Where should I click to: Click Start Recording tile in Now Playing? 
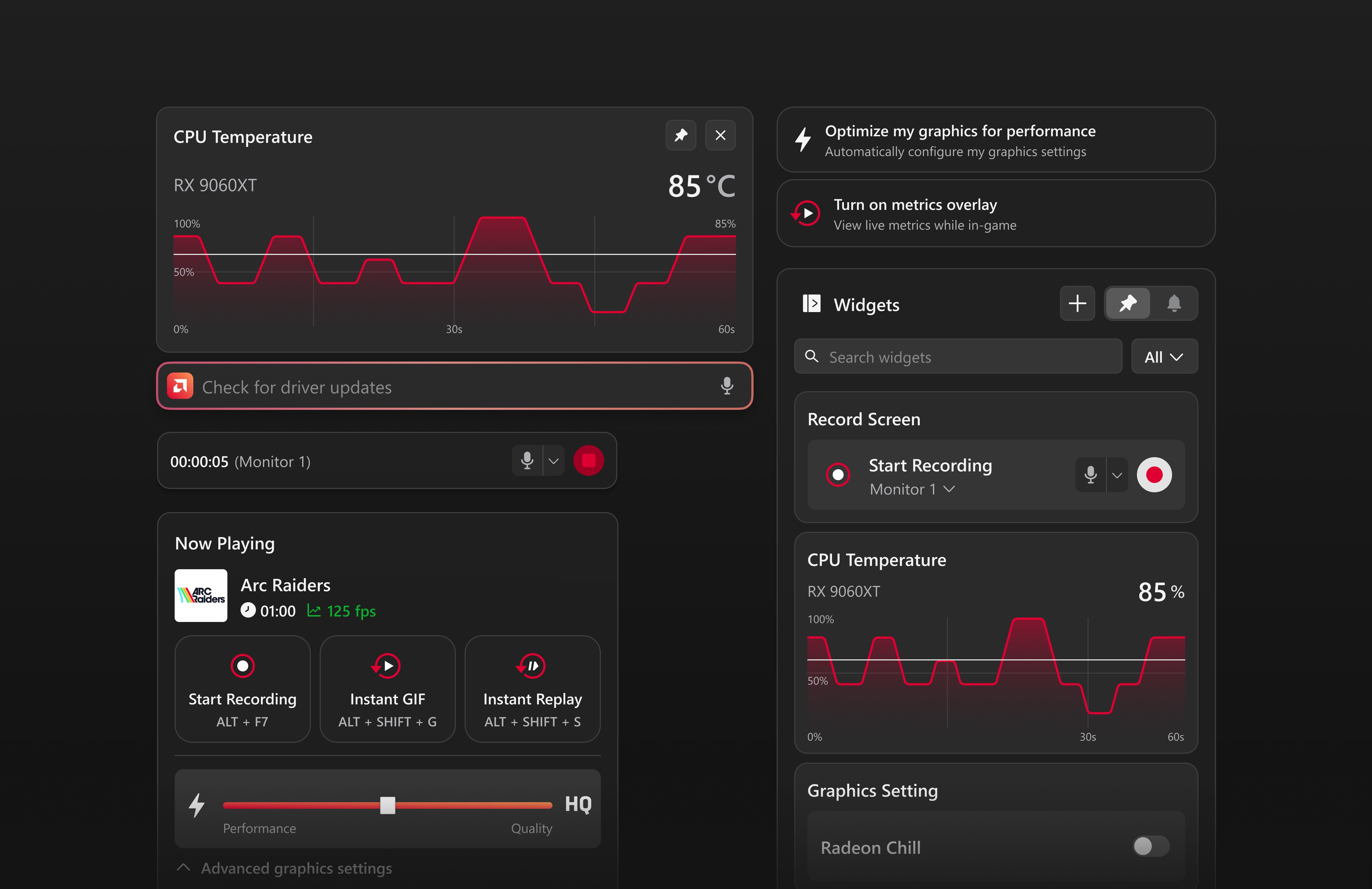(x=242, y=689)
